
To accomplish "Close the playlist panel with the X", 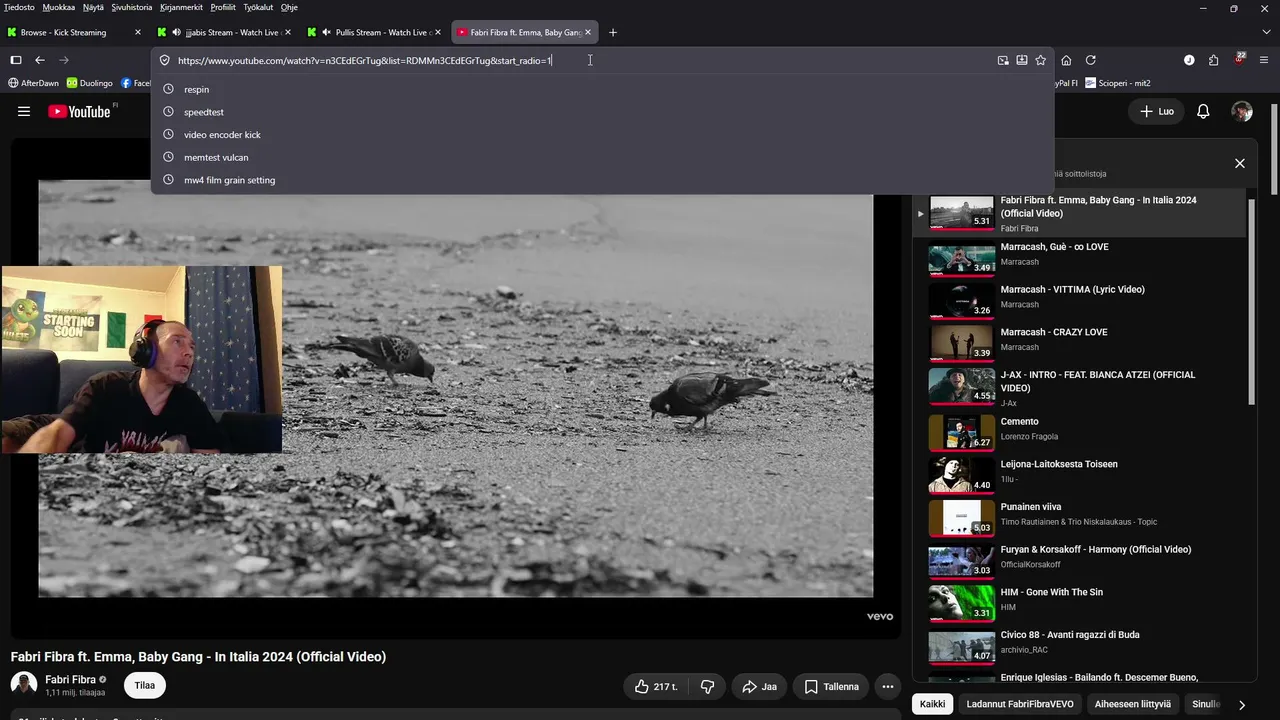I will click(1240, 163).
